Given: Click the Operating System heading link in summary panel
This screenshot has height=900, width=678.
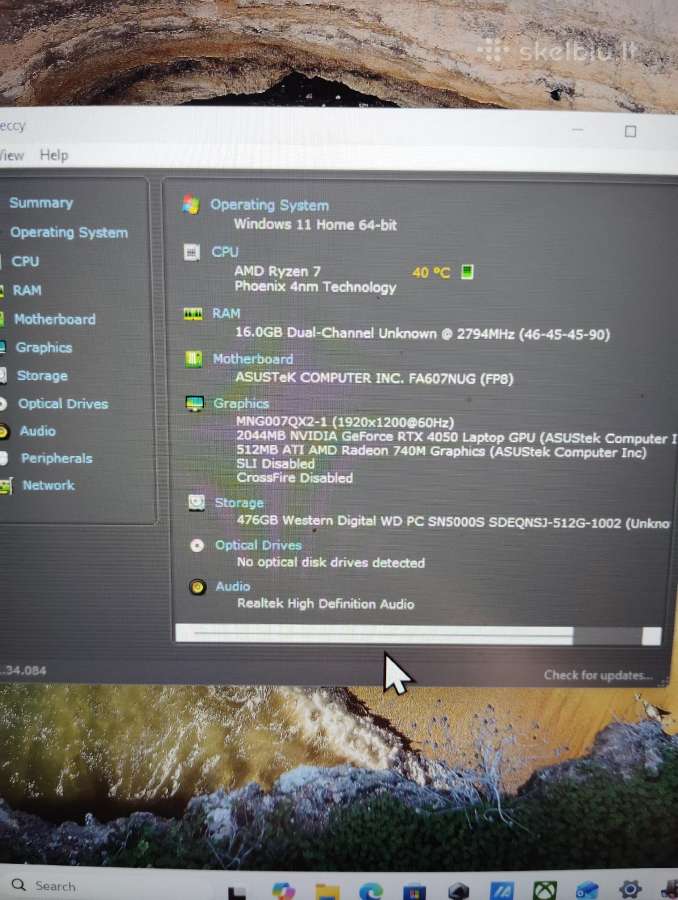Looking at the screenshot, I should pos(269,205).
